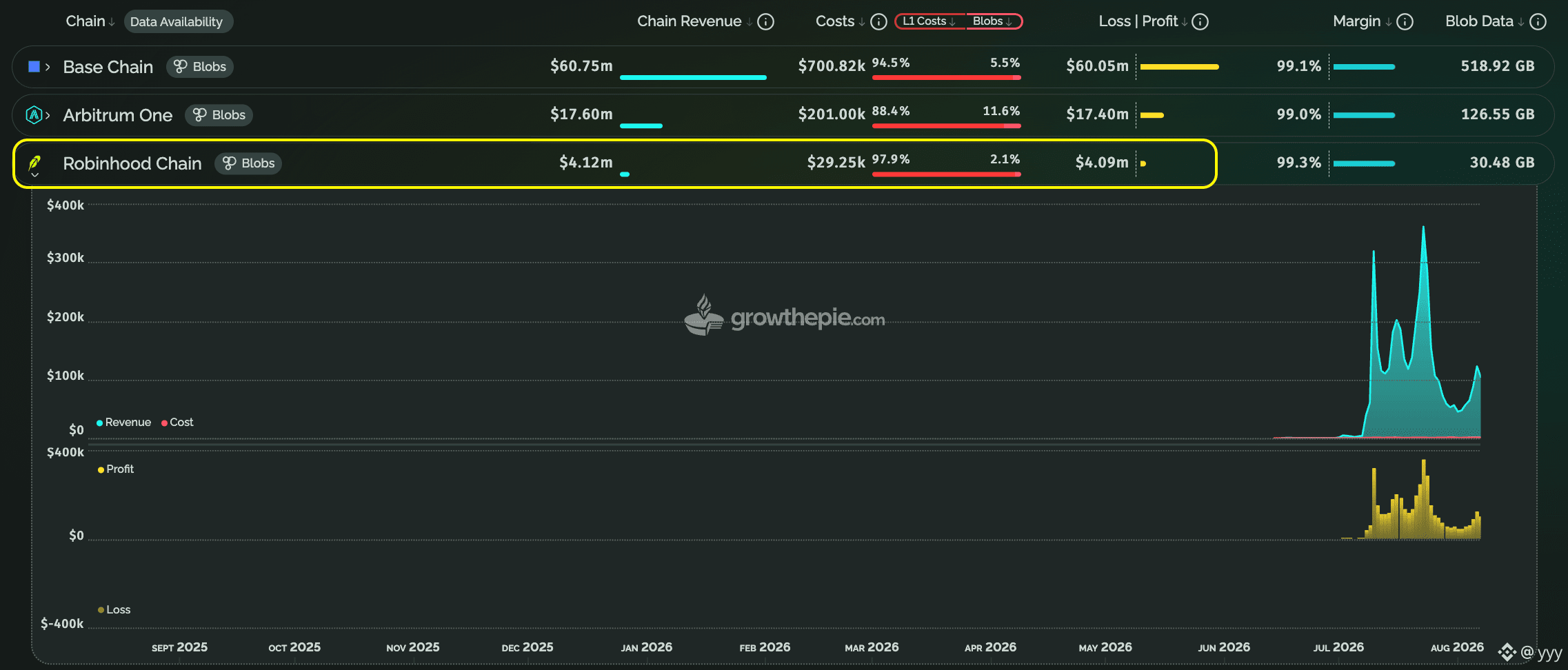The height and width of the screenshot is (670, 1568).
Task: Click the Arbitrum One profit value $17.40m
Action: 1098,114
